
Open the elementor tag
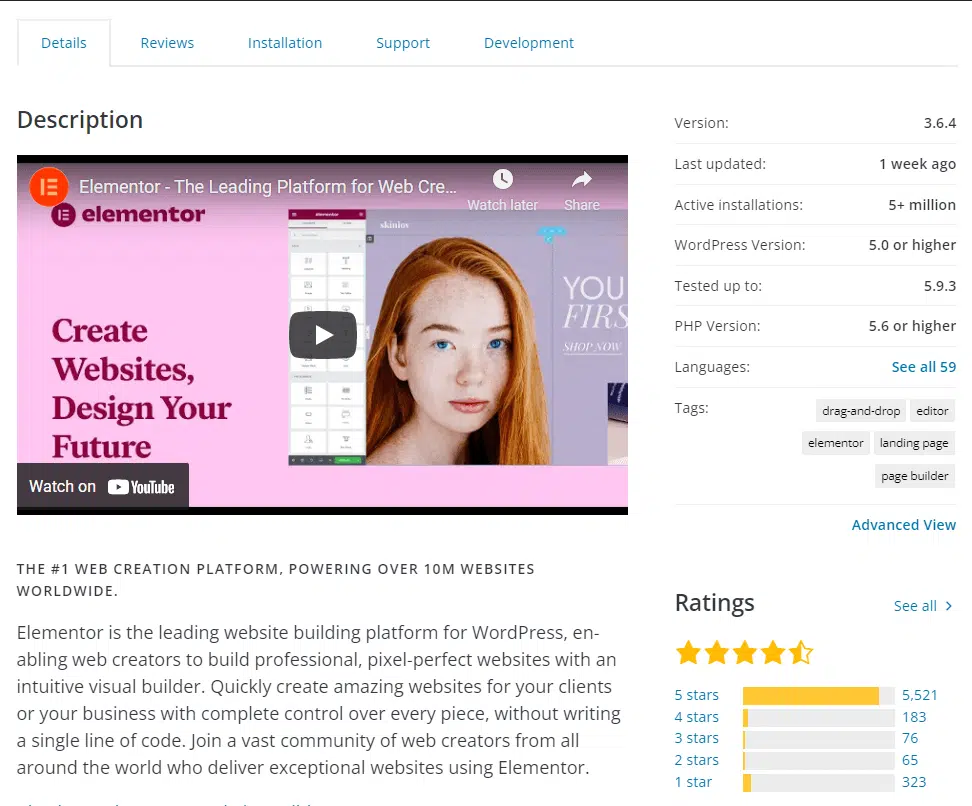coord(835,442)
